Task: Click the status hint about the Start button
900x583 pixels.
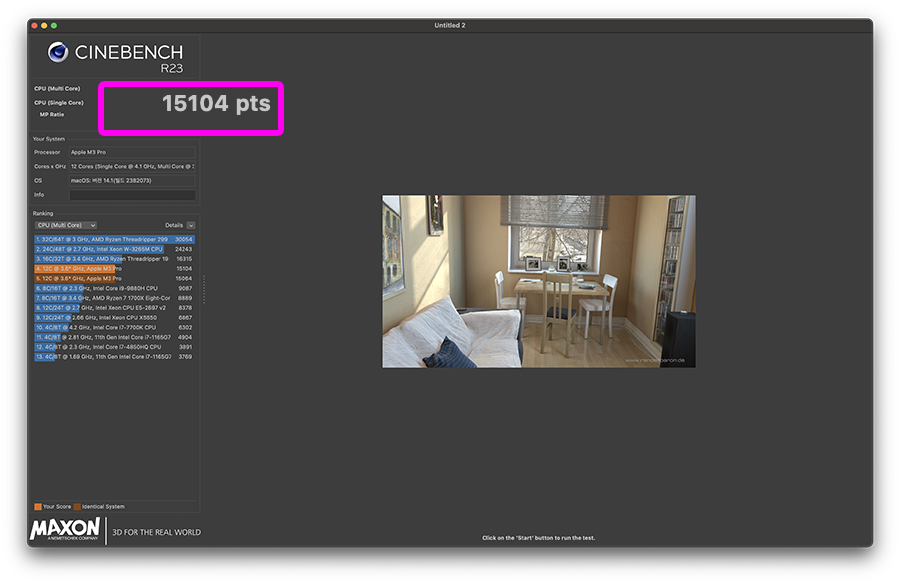Action: [538, 538]
